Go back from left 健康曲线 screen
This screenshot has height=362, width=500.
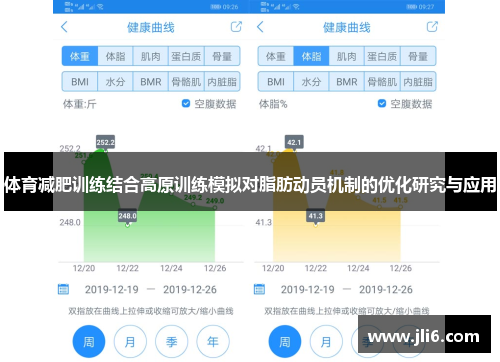[x=64, y=27]
